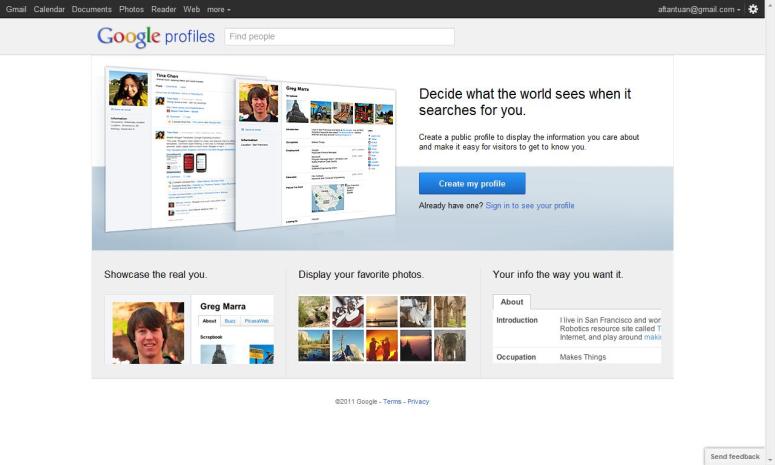Select the PicasaWeb tab in Greg Marra card
Screen dimensions: 775x465
(257, 321)
